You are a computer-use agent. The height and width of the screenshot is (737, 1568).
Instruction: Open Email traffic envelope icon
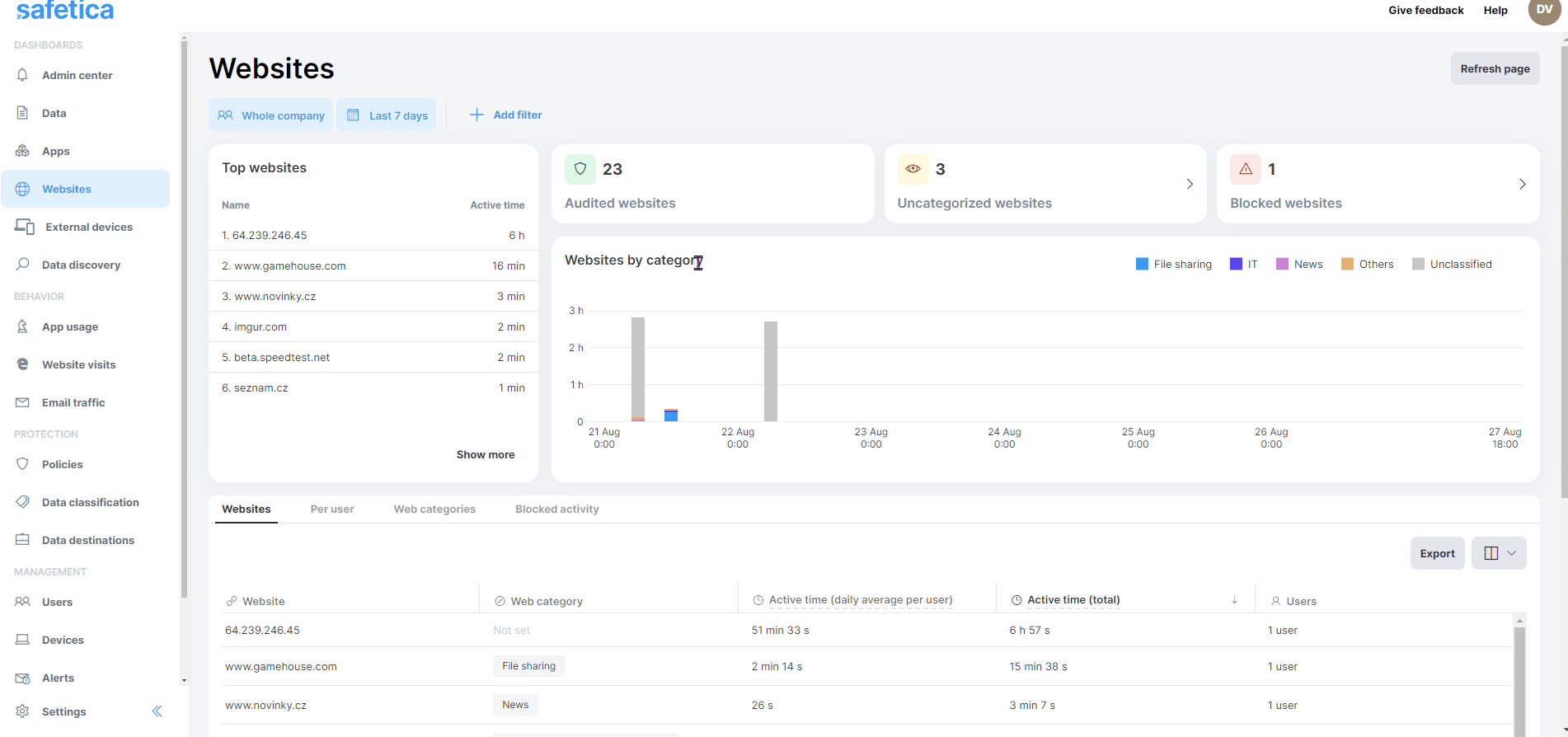[x=22, y=402]
